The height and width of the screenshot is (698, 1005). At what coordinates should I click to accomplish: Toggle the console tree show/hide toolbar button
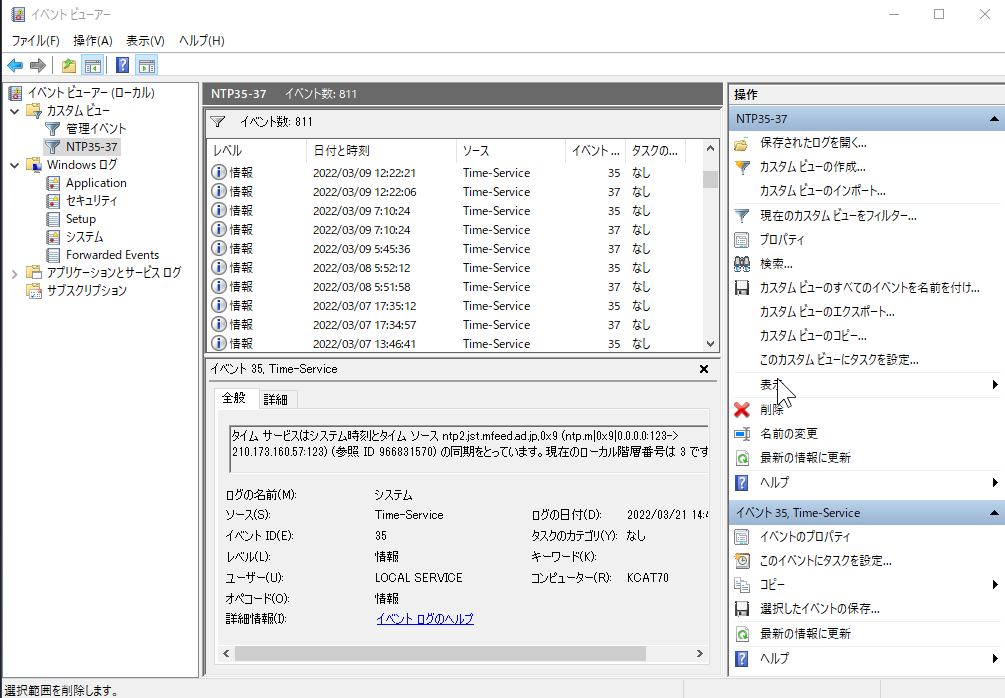(x=92, y=66)
